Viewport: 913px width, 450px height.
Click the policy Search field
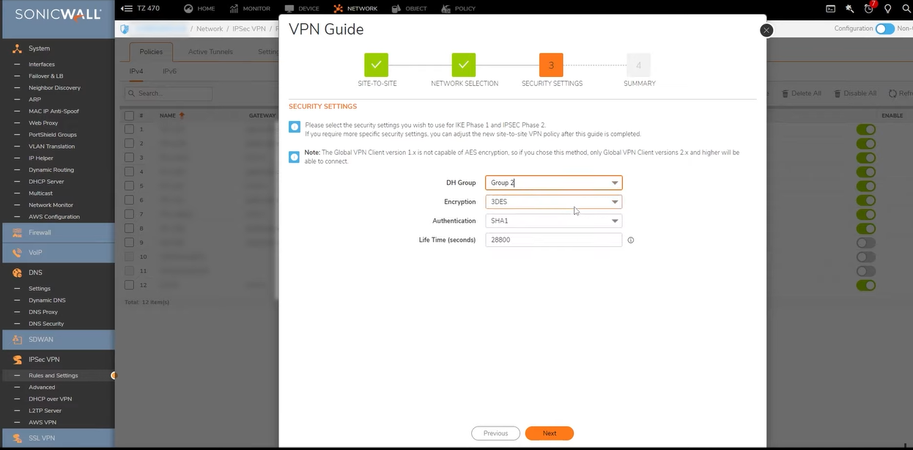click(168, 93)
